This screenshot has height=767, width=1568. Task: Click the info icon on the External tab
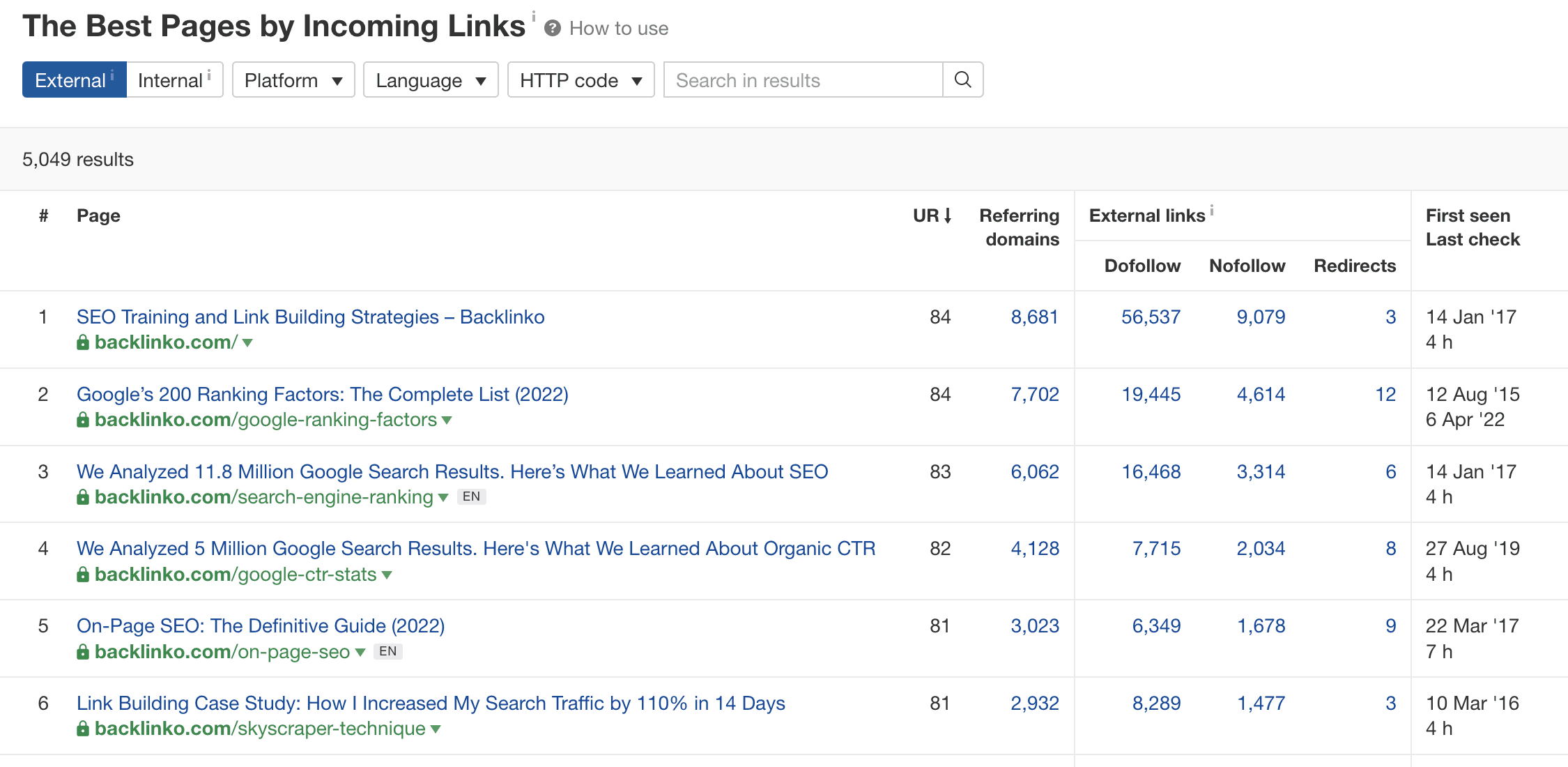tap(112, 75)
